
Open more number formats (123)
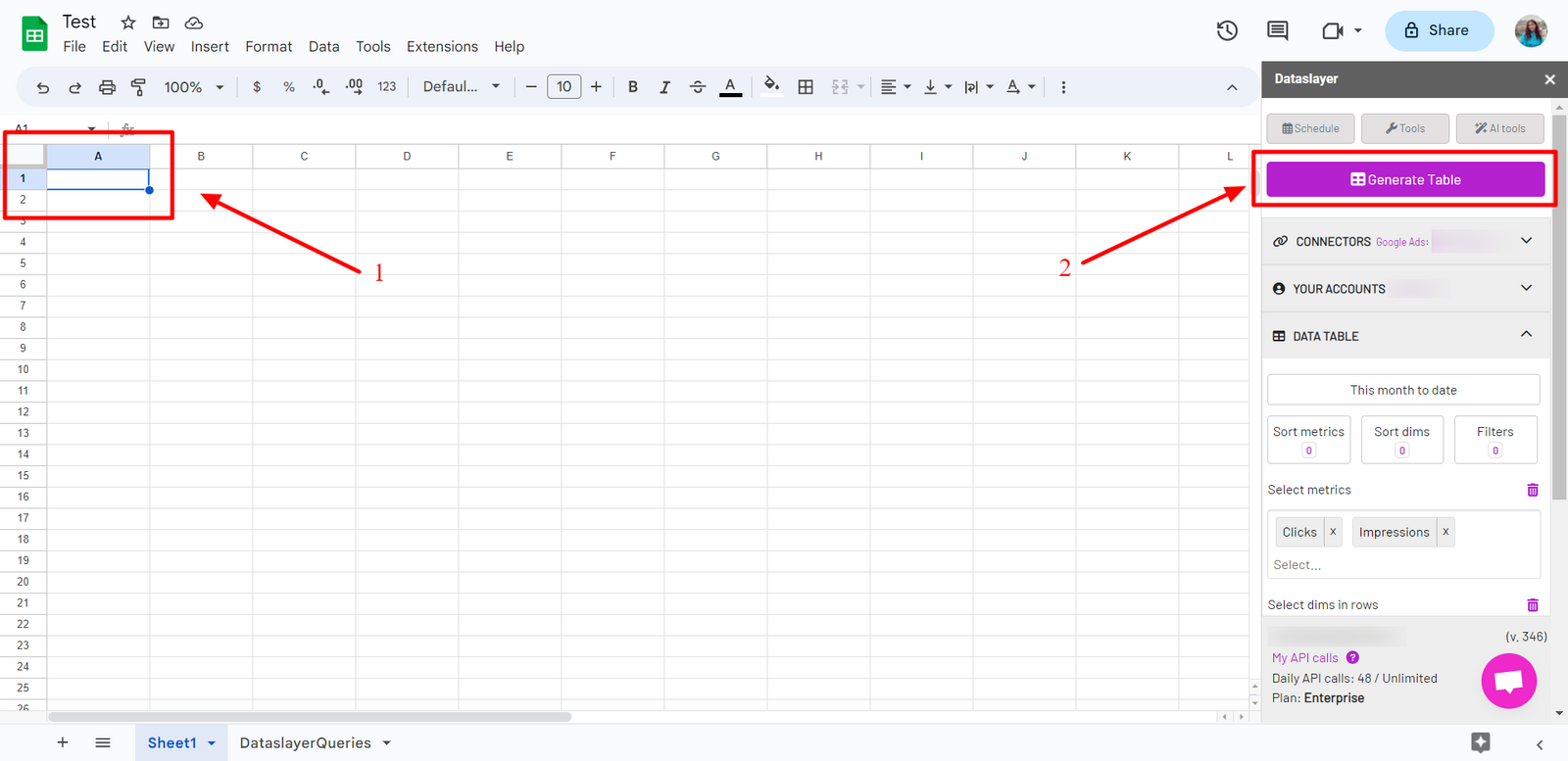point(387,87)
